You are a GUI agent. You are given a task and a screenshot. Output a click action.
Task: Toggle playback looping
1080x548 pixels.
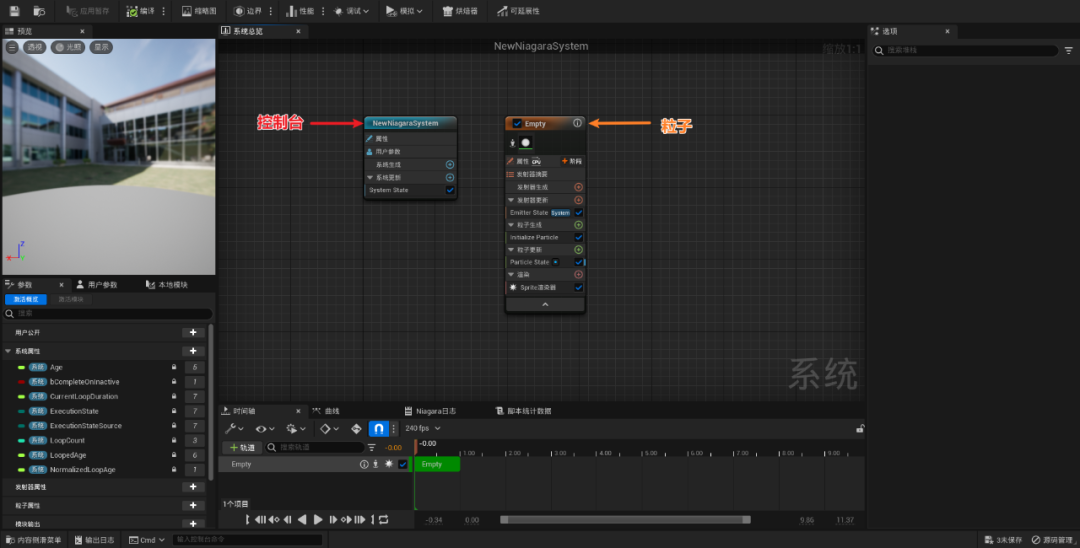click(384, 520)
